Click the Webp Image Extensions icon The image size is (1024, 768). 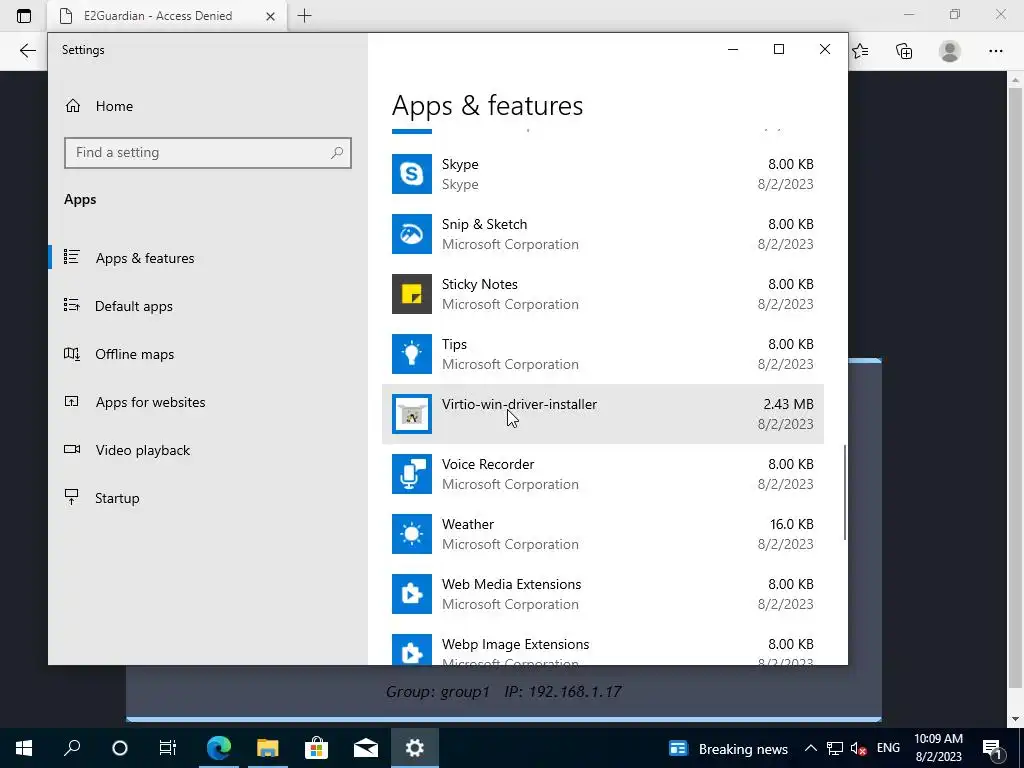[411, 650]
